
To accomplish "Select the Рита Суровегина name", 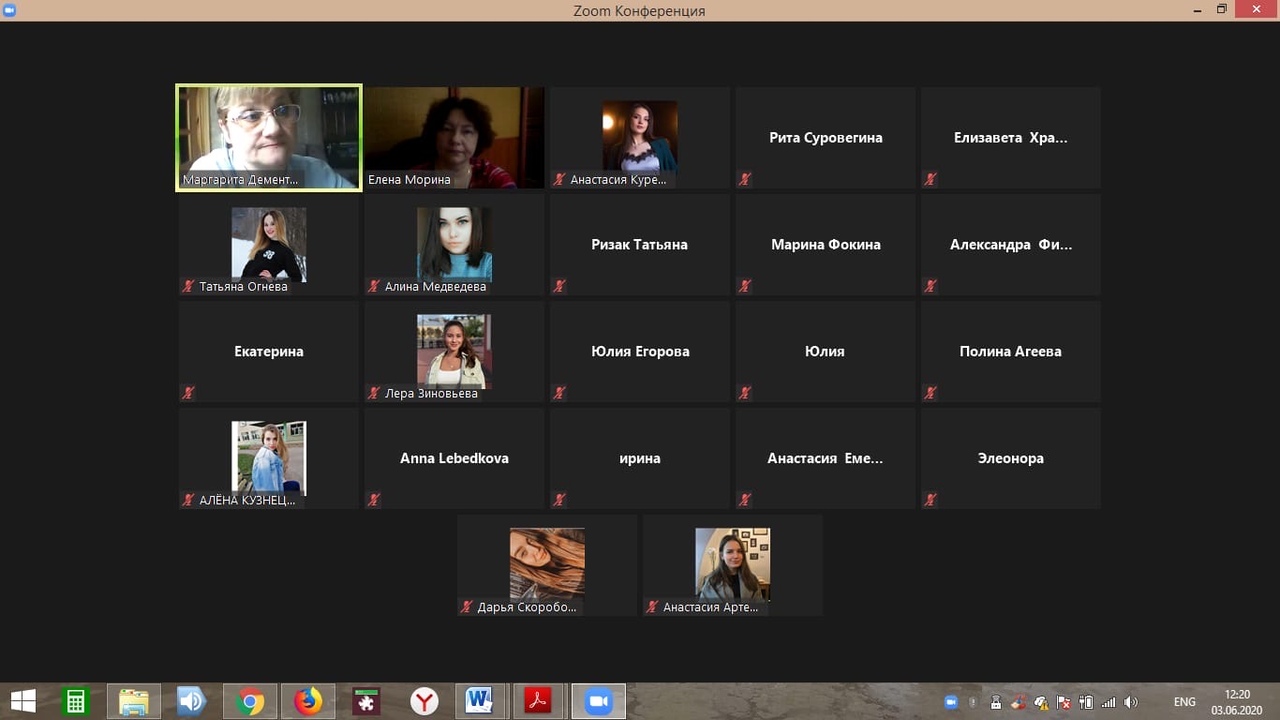I will [x=826, y=138].
